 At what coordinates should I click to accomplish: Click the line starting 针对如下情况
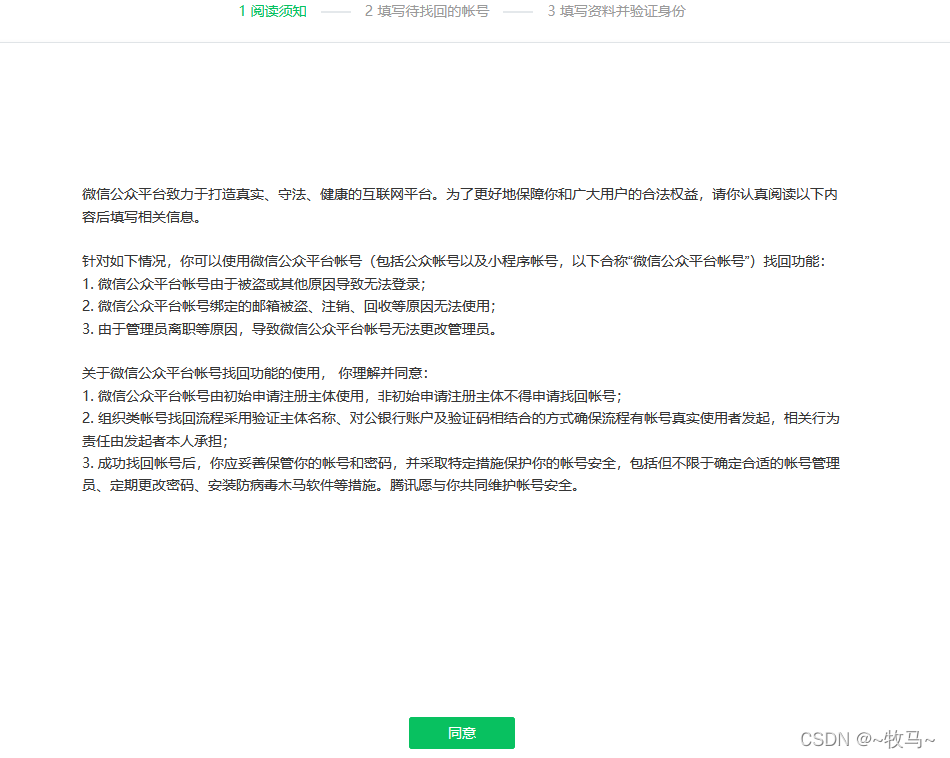pyautogui.click(x=454, y=261)
